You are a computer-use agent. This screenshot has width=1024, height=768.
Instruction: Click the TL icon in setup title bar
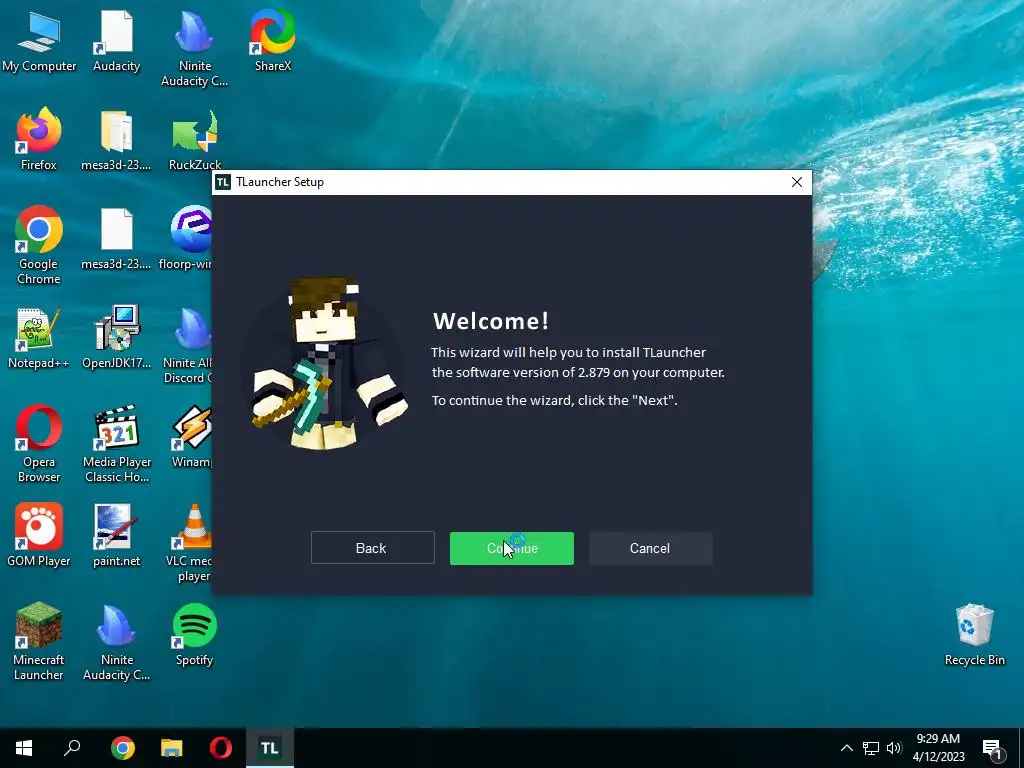coord(223,182)
